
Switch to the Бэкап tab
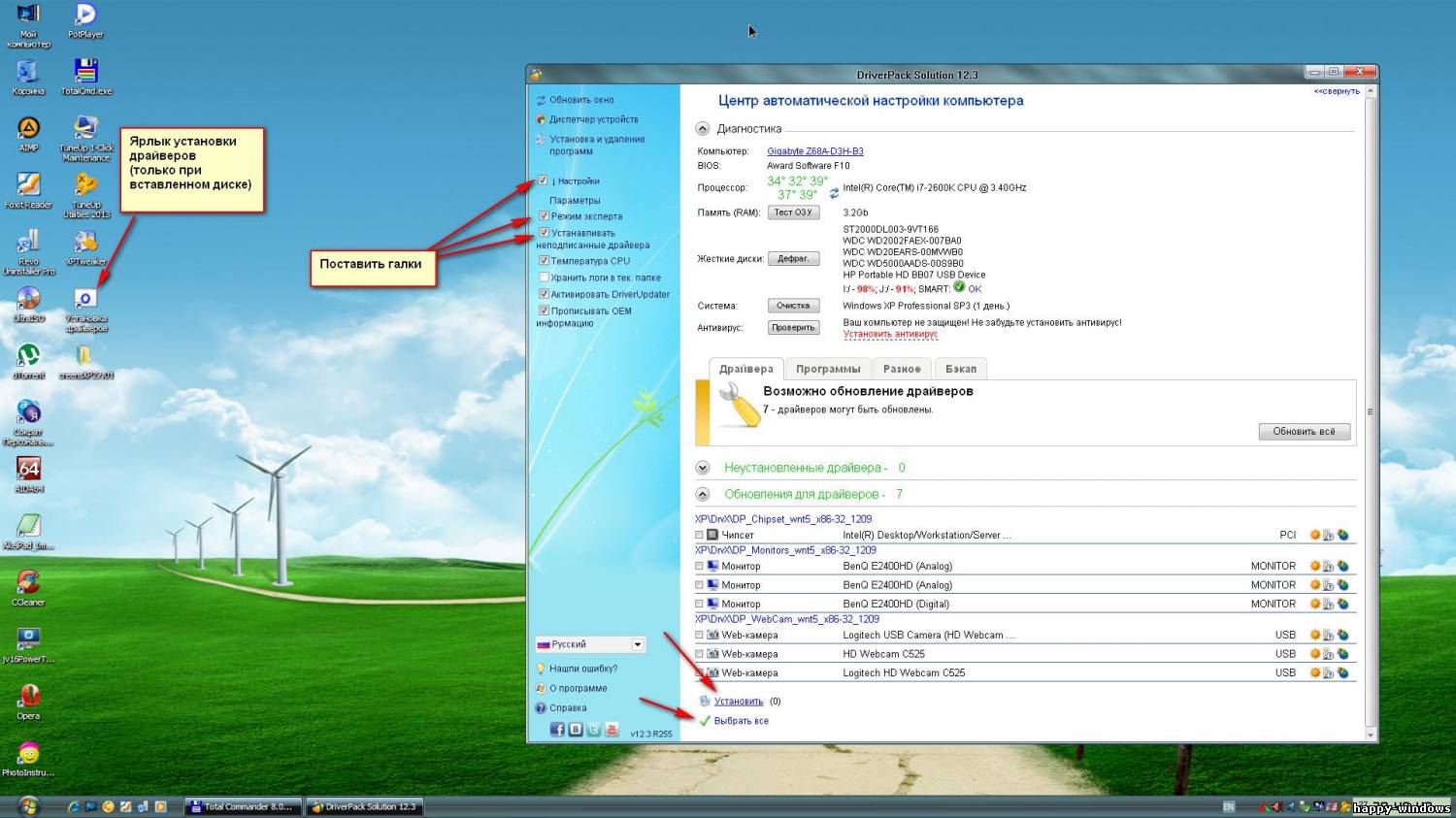click(961, 369)
